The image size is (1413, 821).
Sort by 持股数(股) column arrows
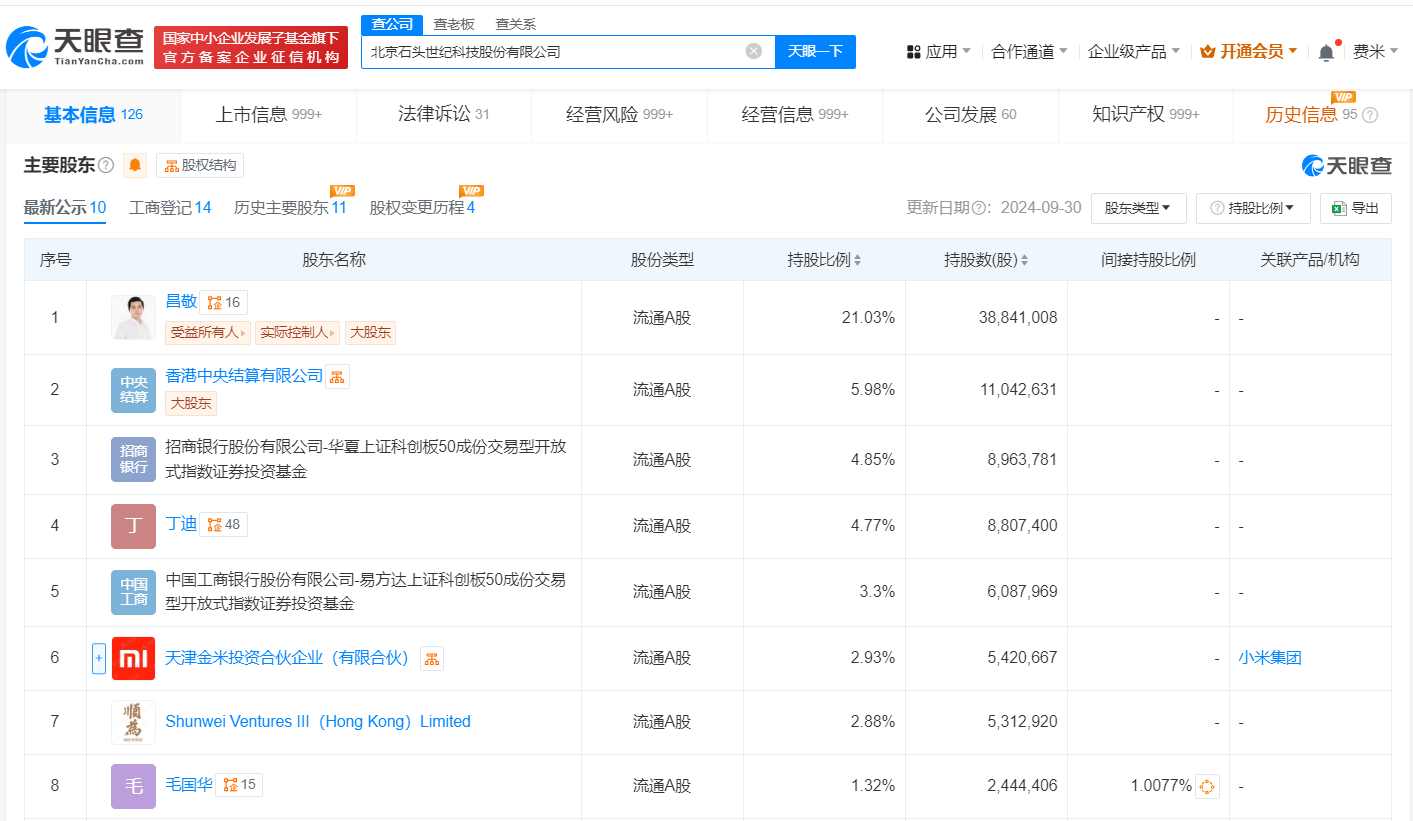(1024, 260)
